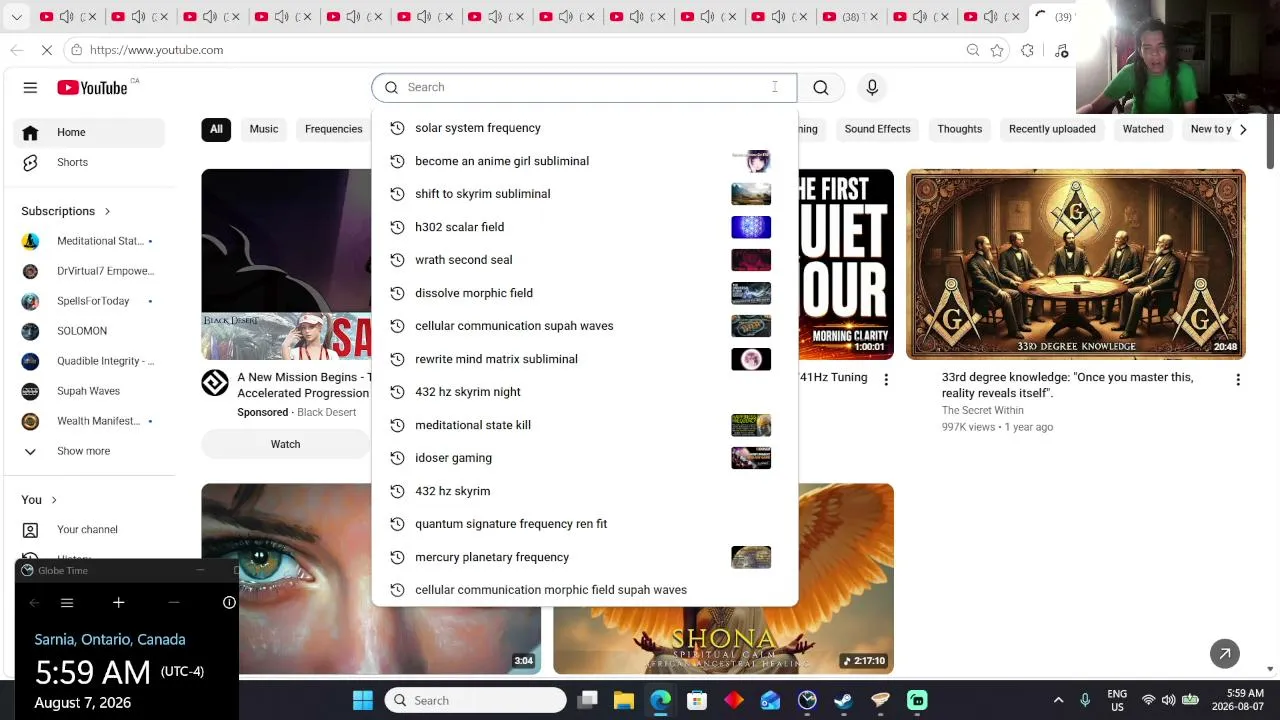Open the browser media control music icon
Viewport: 1280px width, 720px height.
[1062, 50]
